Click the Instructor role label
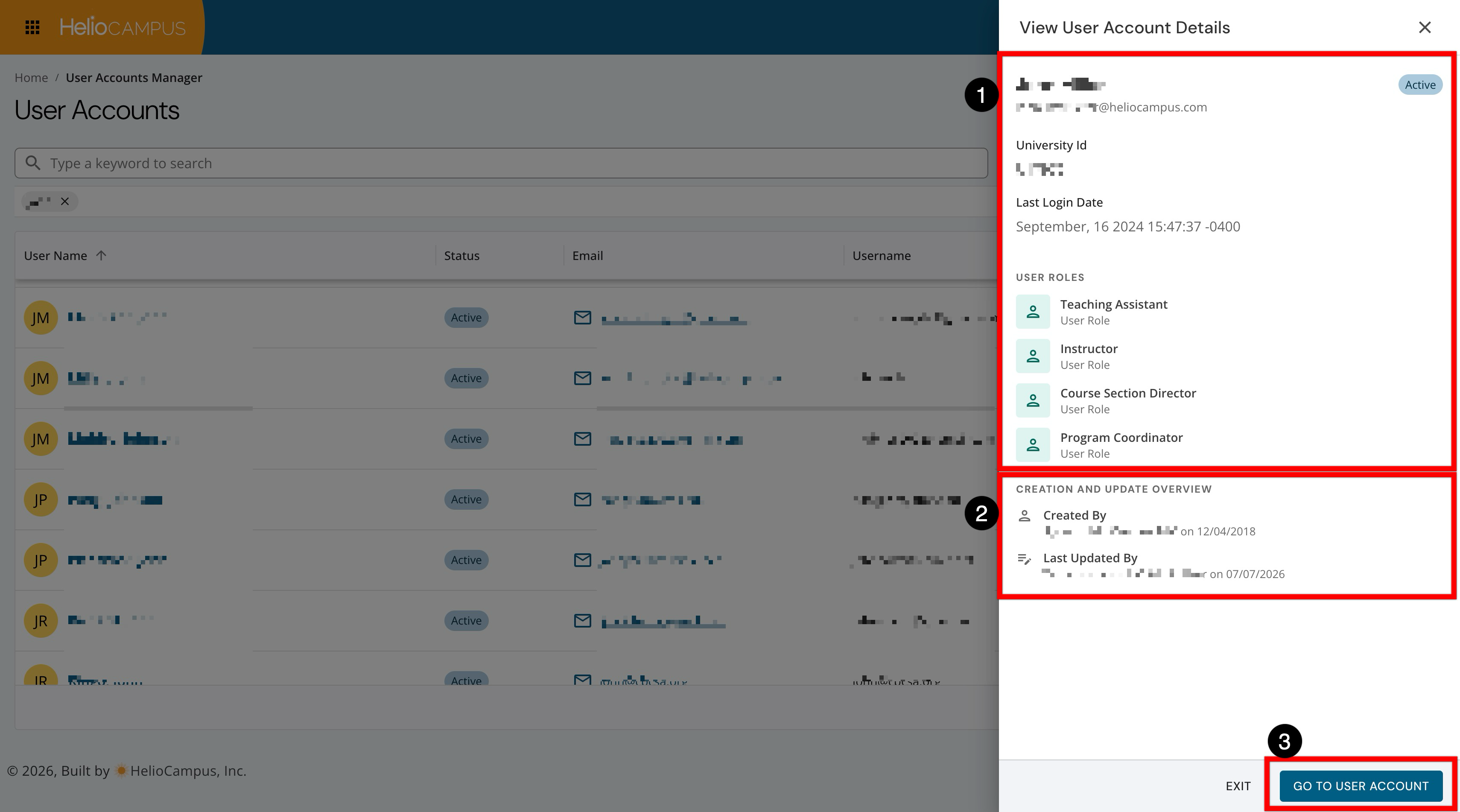 coord(1089,348)
